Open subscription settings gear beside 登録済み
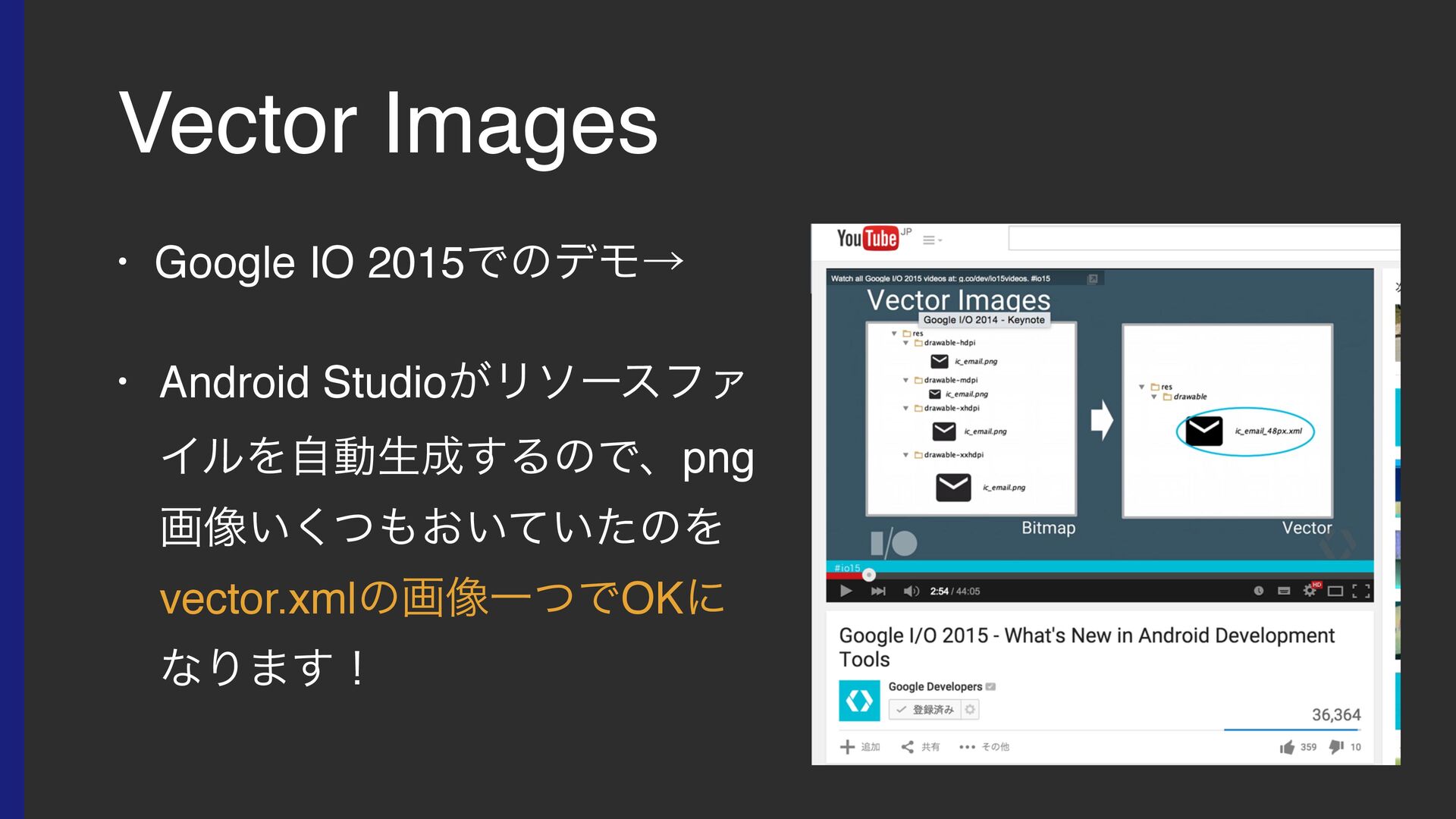Viewport: 1456px width, 819px height. coord(970,710)
